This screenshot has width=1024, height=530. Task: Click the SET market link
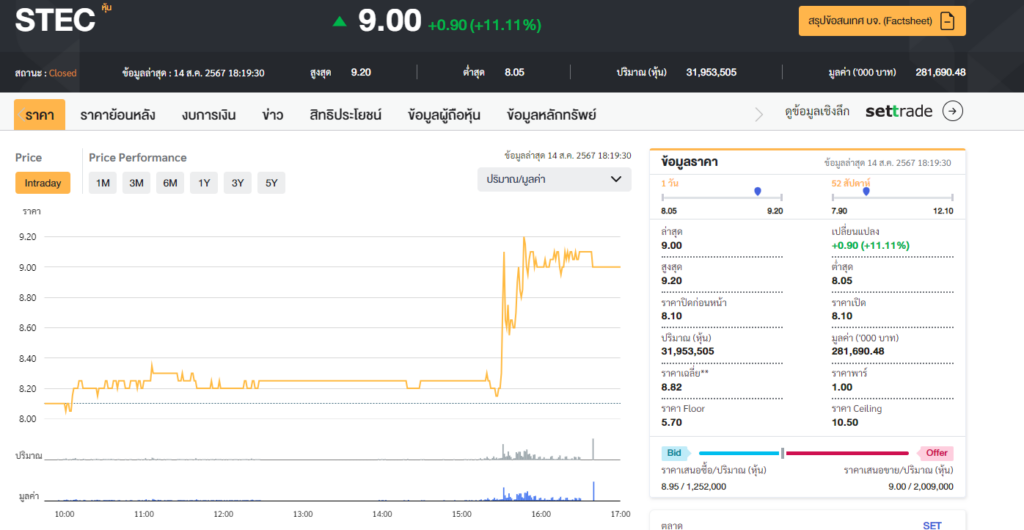point(932,525)
